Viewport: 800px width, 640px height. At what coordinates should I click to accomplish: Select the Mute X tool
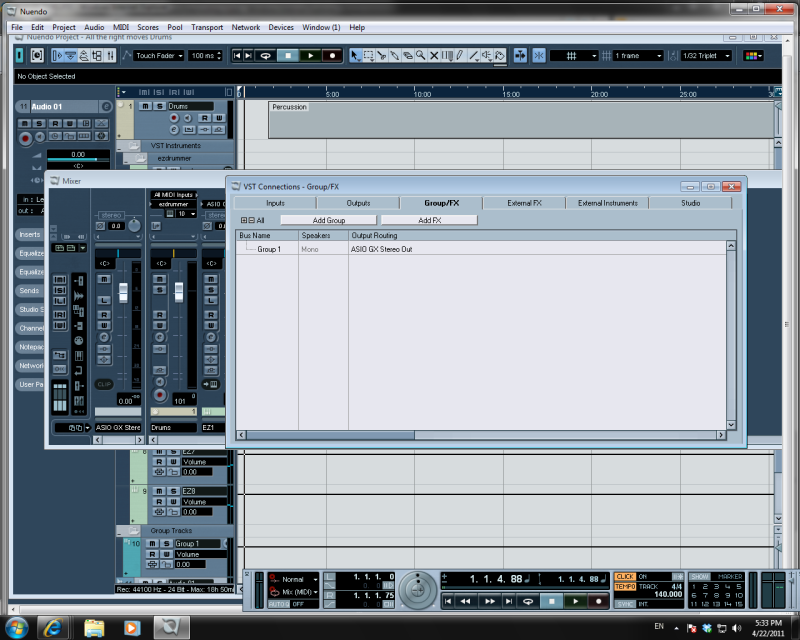(434, 55)
